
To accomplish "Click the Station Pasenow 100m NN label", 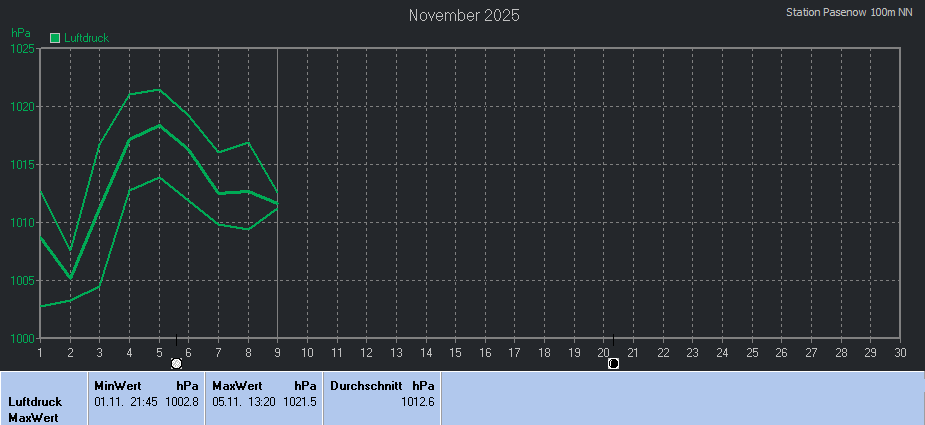I will tap(850, 13).
